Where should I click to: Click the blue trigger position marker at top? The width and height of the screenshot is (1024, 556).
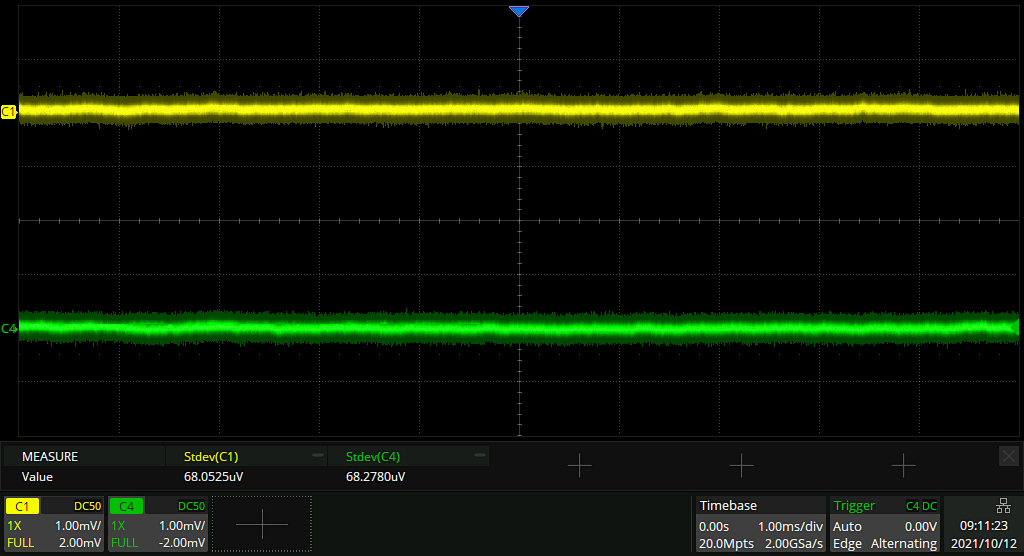point(518,11)
